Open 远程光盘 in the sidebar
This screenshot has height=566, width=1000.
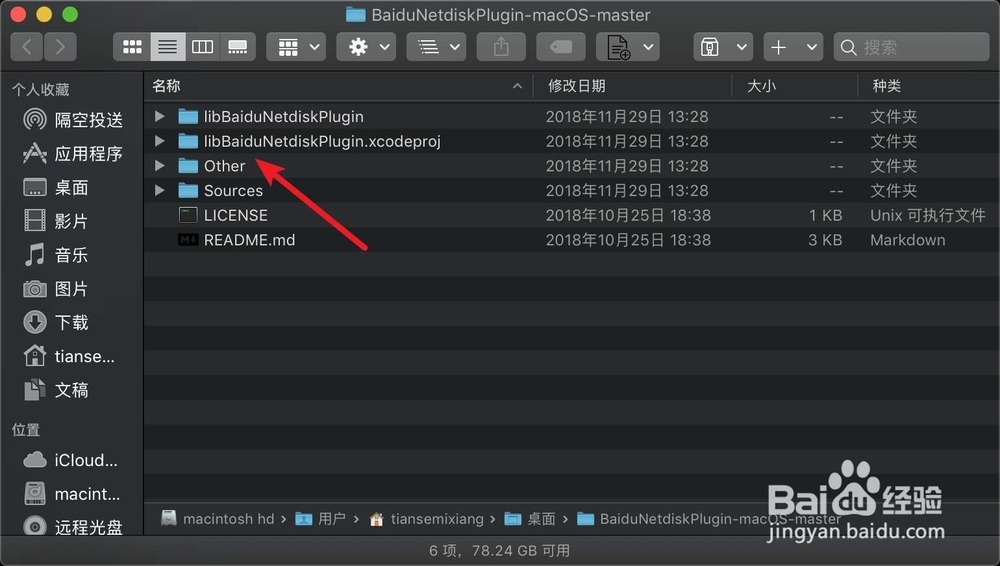73,527
